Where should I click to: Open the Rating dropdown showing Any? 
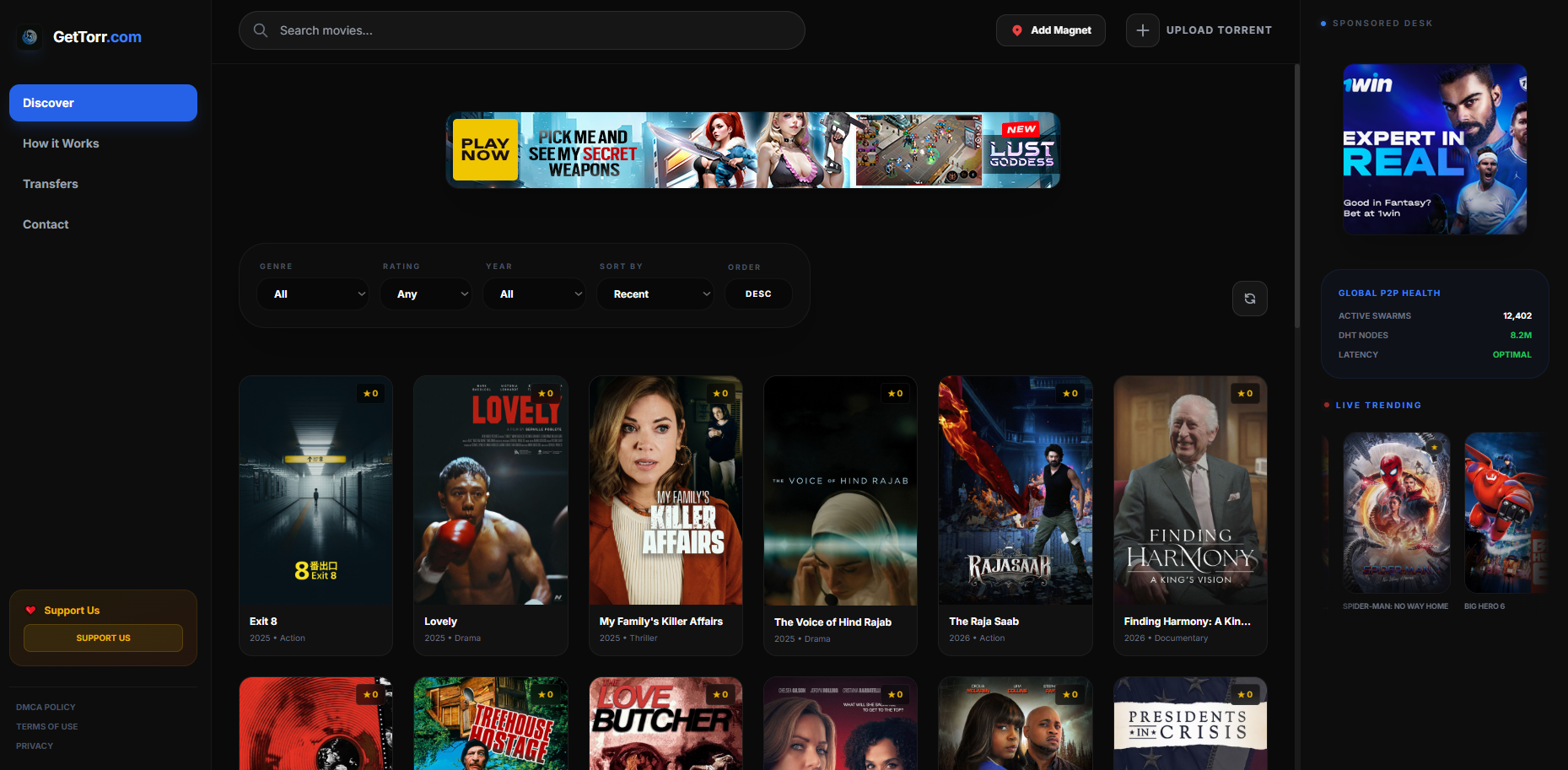426,293
